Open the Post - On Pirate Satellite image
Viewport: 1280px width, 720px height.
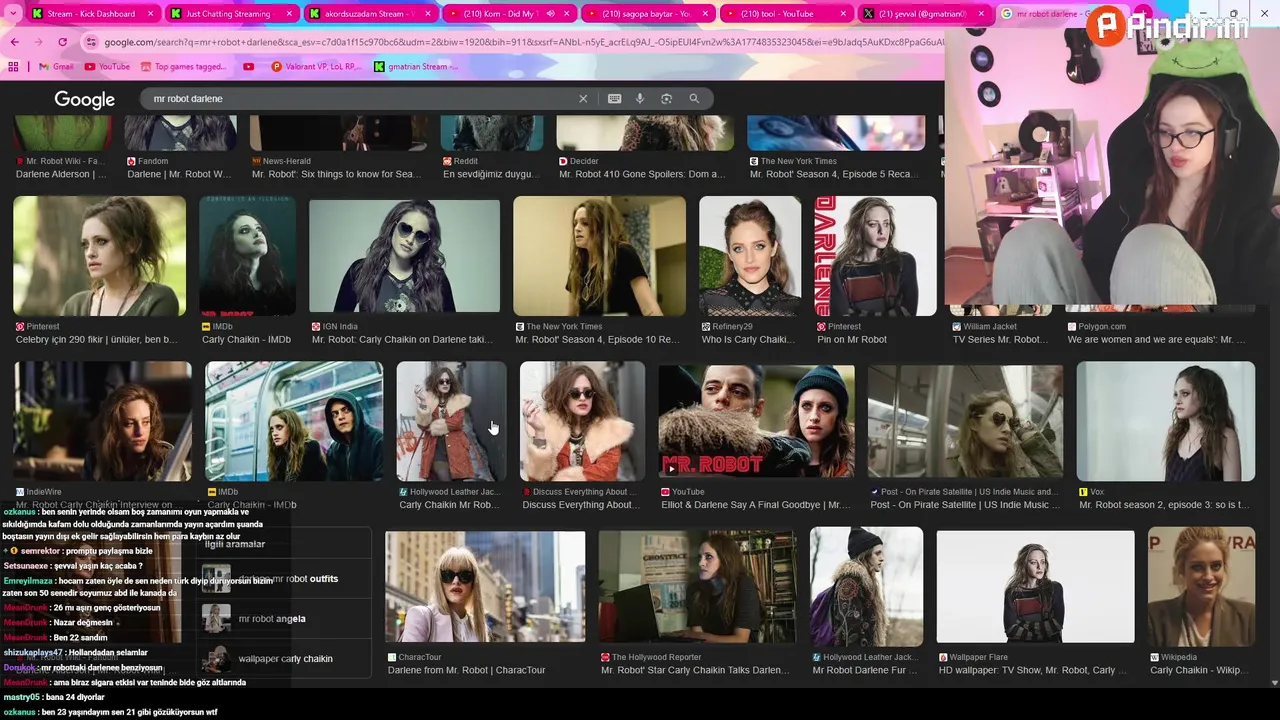coord(965,421)
